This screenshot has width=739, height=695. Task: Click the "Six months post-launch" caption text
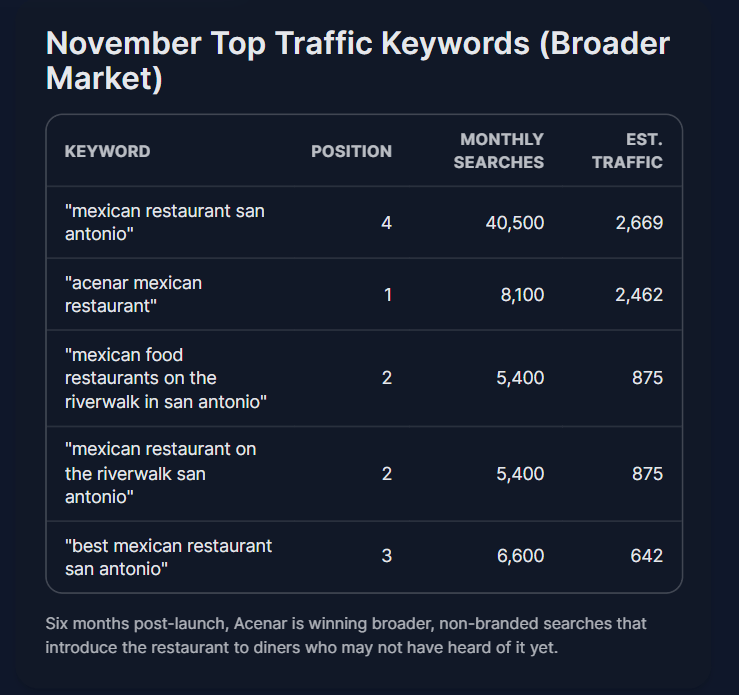[346, 634]
